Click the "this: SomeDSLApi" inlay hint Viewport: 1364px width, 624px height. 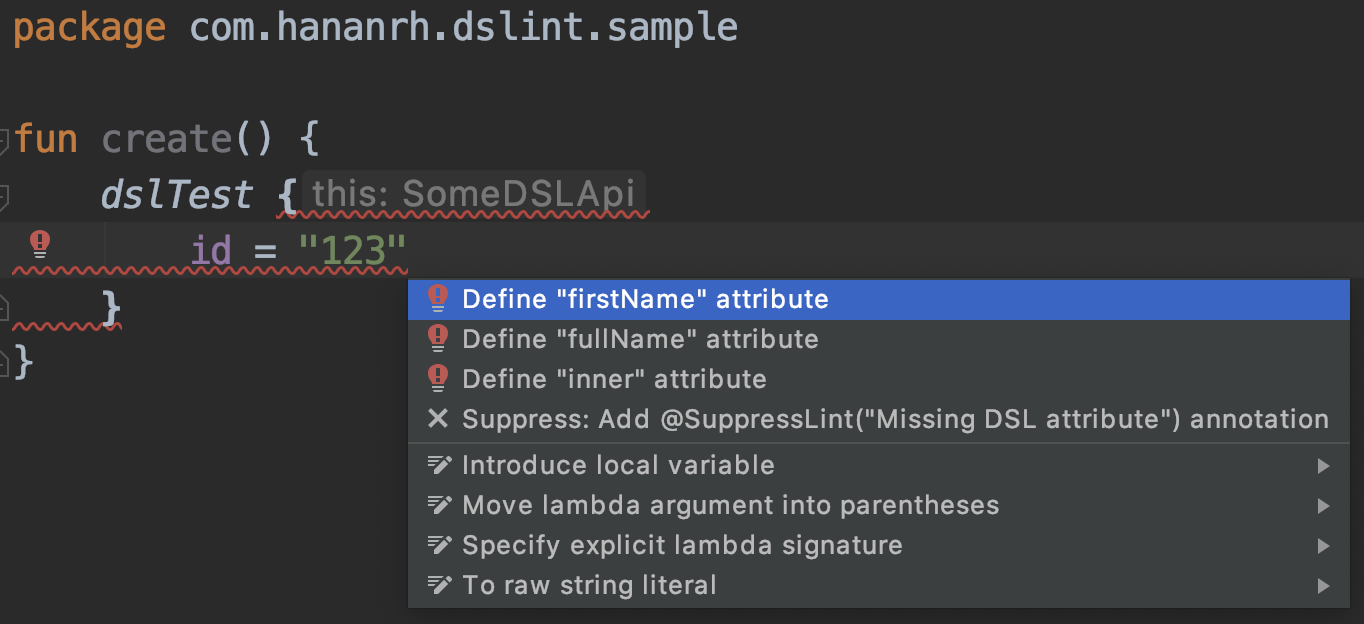point(474,194)
